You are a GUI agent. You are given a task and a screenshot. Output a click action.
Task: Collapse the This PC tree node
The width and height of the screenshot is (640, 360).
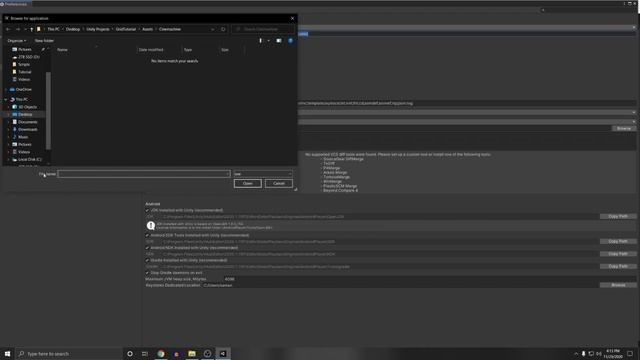[6, 100]
